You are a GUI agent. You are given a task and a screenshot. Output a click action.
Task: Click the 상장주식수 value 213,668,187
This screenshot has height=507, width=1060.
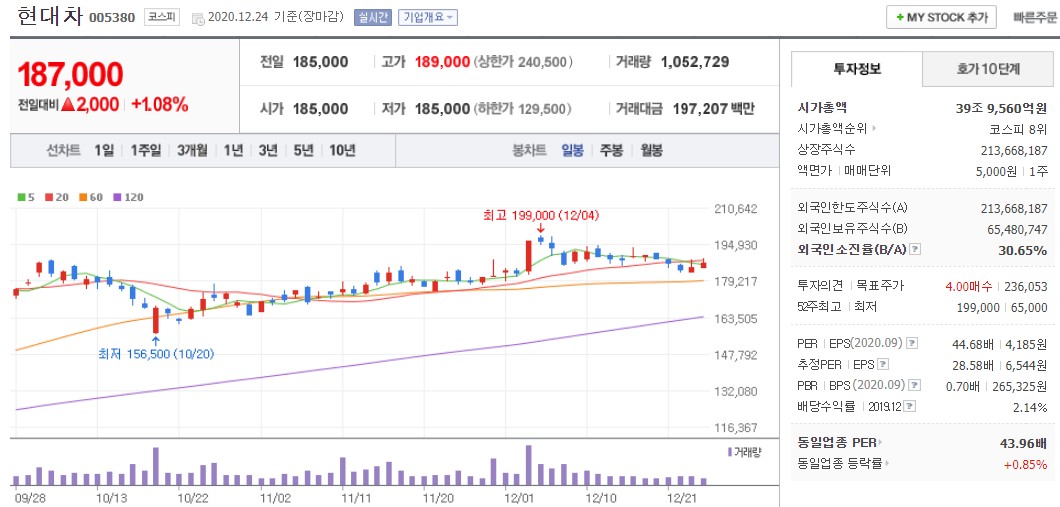(x=1014, y=149)
